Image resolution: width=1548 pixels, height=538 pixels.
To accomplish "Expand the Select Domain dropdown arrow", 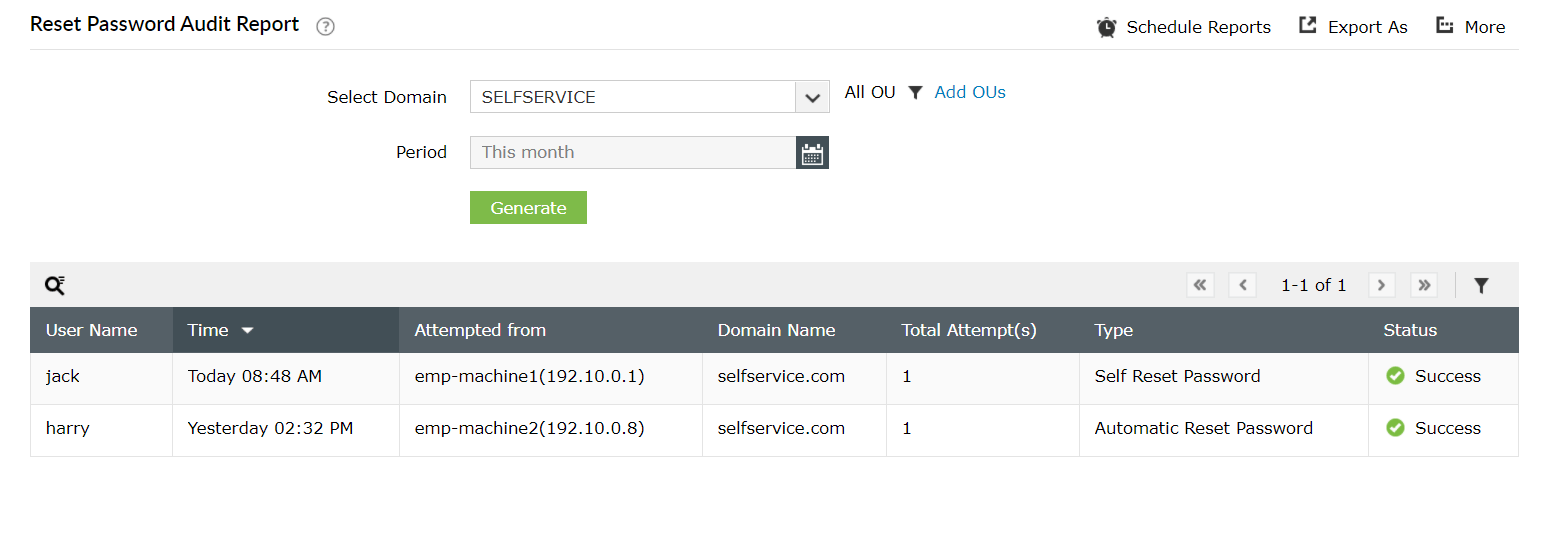I will [x=812, y=97].
